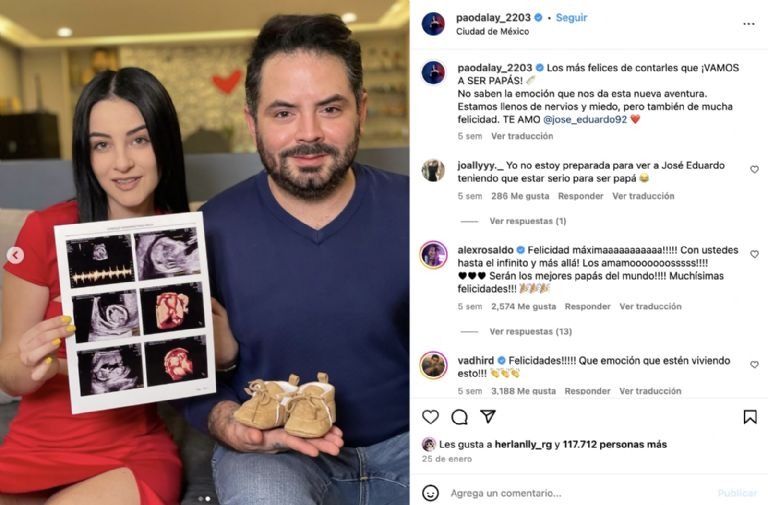Open @jose_eduardo92 mention link
Screen dimensions: 768x505
pos(585,119)
